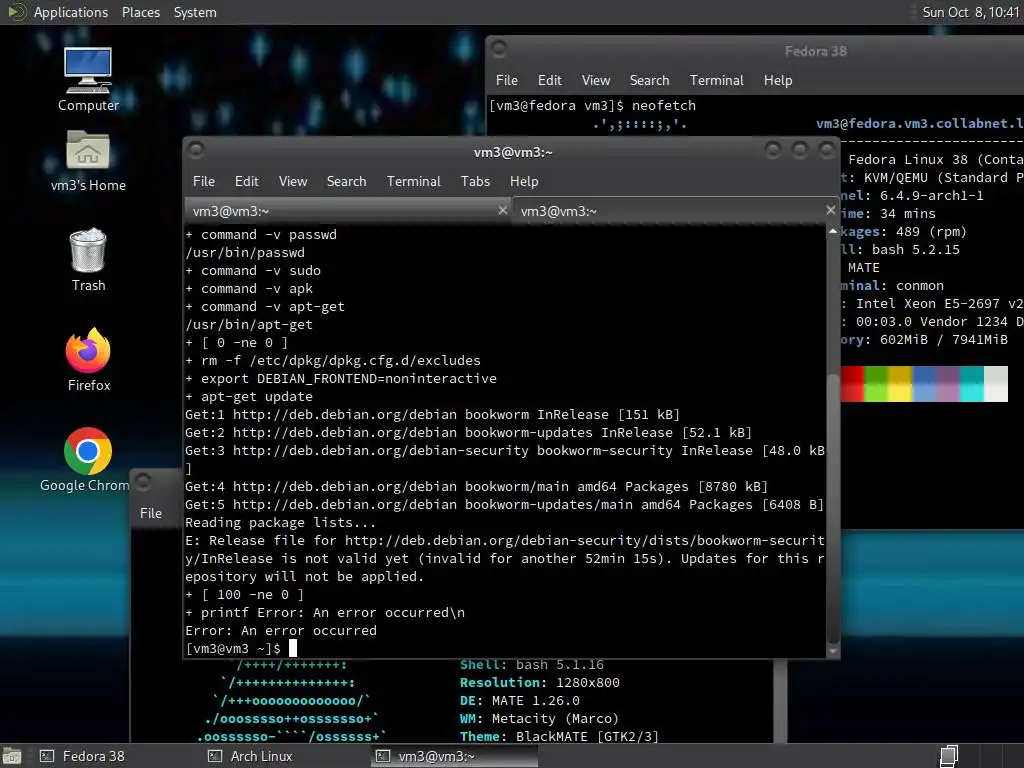
Task: Click scroll-up arrow in vm3@vm3 terminal scrollbar
Action: 833,231
